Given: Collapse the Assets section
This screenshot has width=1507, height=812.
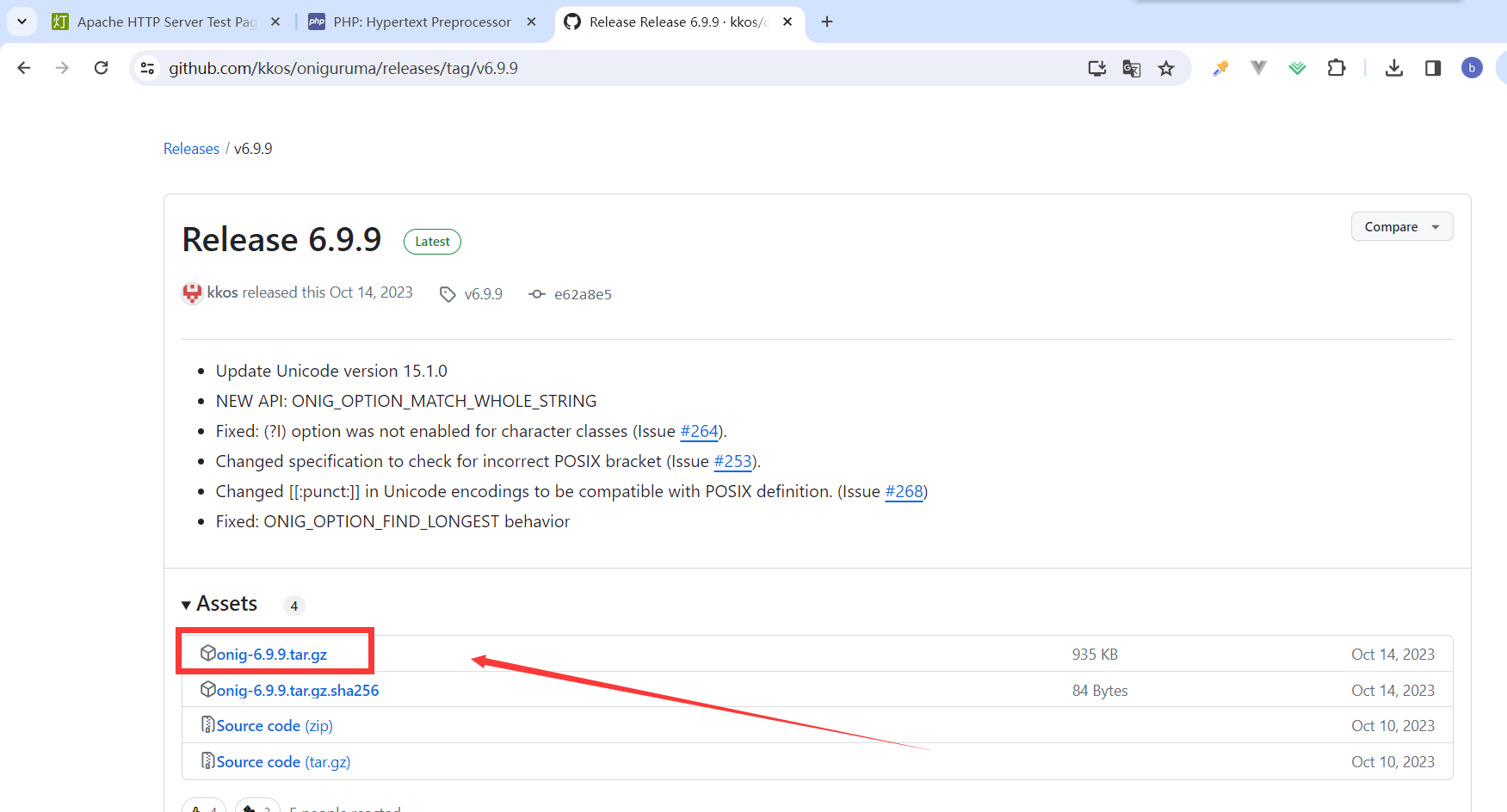Looking at the screenshot, I should click(219, 604).
